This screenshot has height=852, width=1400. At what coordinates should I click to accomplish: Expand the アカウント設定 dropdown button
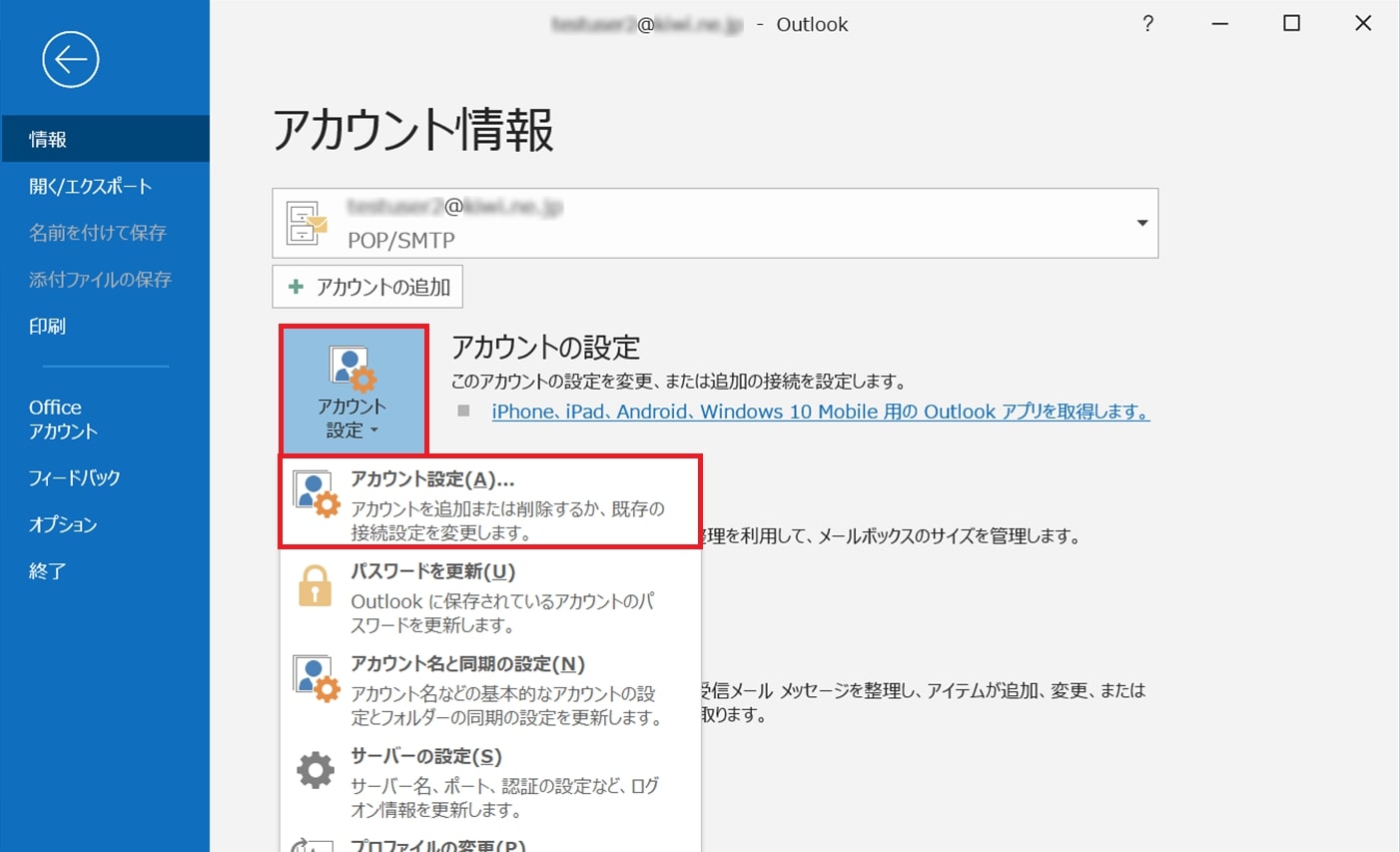353,389
